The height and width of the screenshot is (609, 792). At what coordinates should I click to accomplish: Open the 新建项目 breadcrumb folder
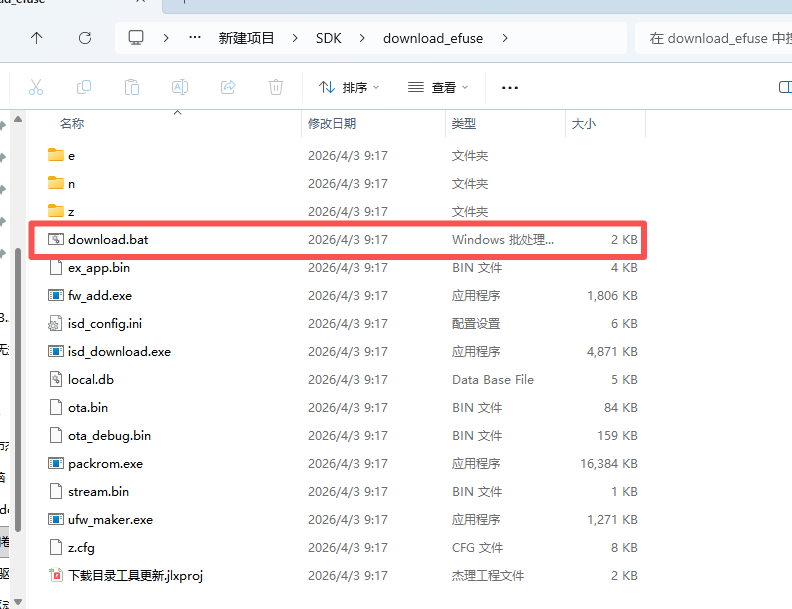pos(246,38)
